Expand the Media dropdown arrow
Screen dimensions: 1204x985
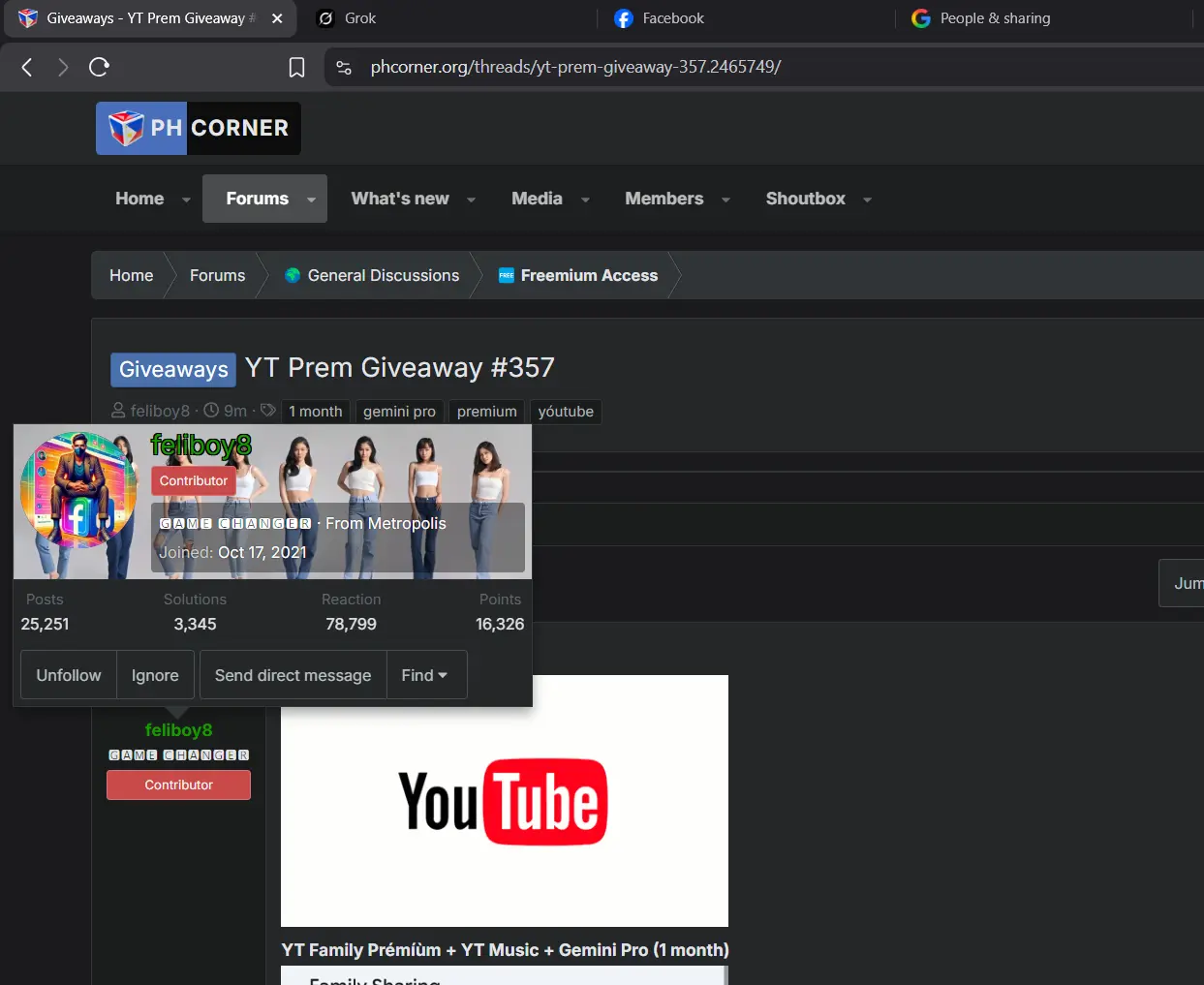[x=585, y=200]
